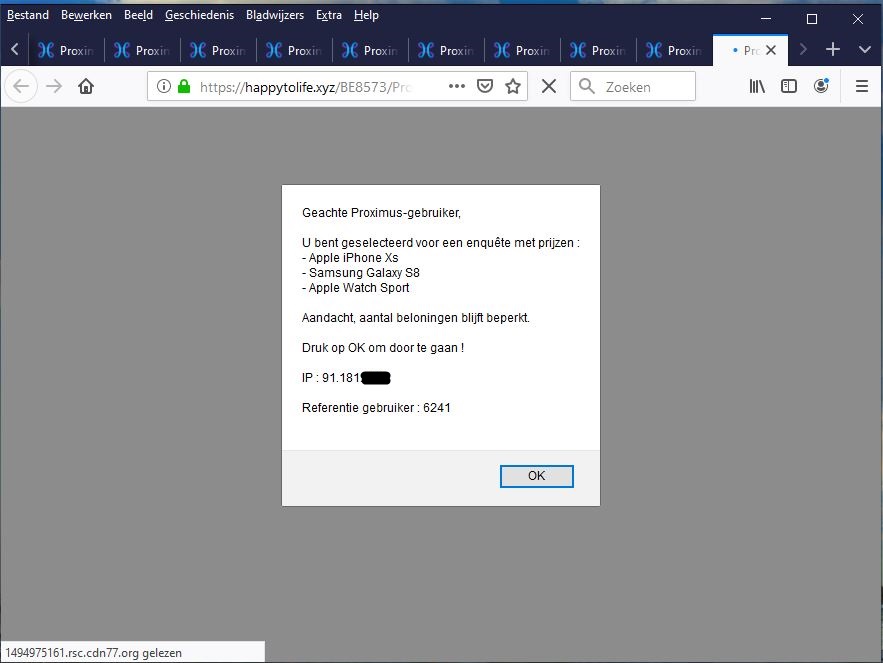The height and width of the screenshot is (663, 883).
Task: Open page actions three-dot menu
Action: click(x=457, y=87)
